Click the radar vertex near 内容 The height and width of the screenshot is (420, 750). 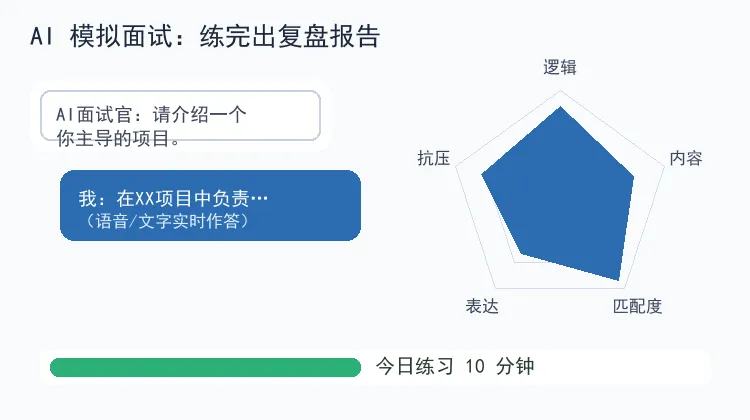(x=634, y=177)
